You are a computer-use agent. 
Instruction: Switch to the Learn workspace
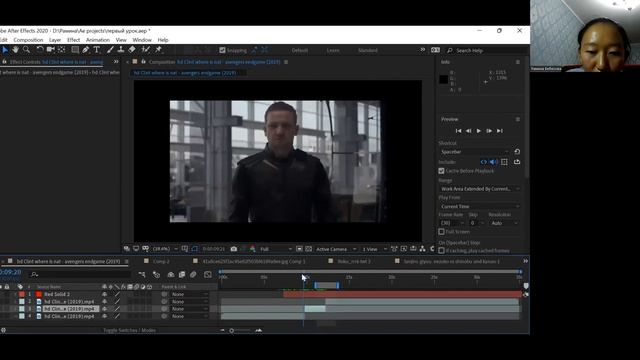click(333, 50)
